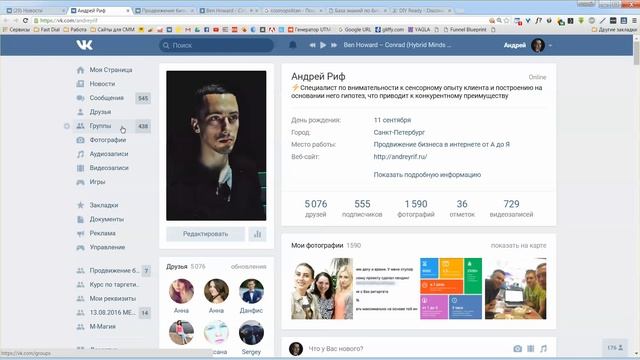Open 729 видеозаписей counter
Screen dimensions: 640x360
point(511,208)
